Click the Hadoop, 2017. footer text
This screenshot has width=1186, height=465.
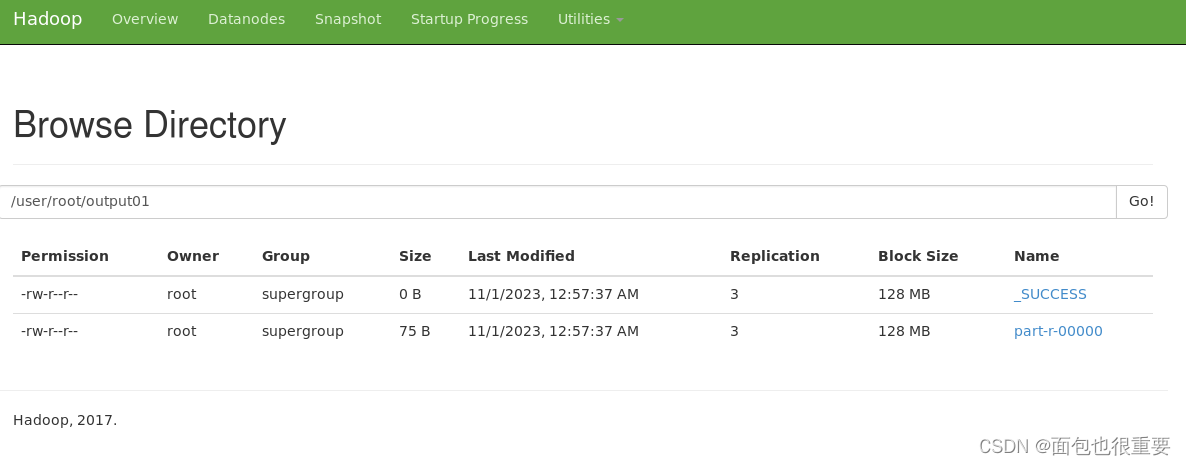(65, 420)
